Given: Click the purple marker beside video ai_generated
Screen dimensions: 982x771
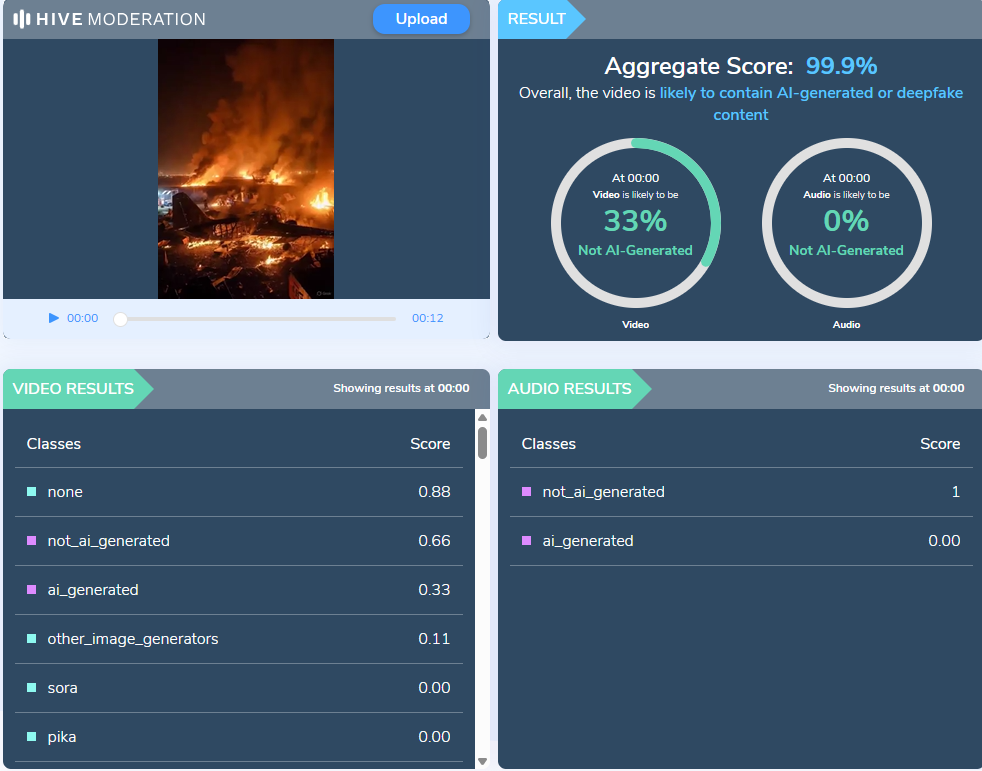Looking at the screenshot, I should pos(31,590).
